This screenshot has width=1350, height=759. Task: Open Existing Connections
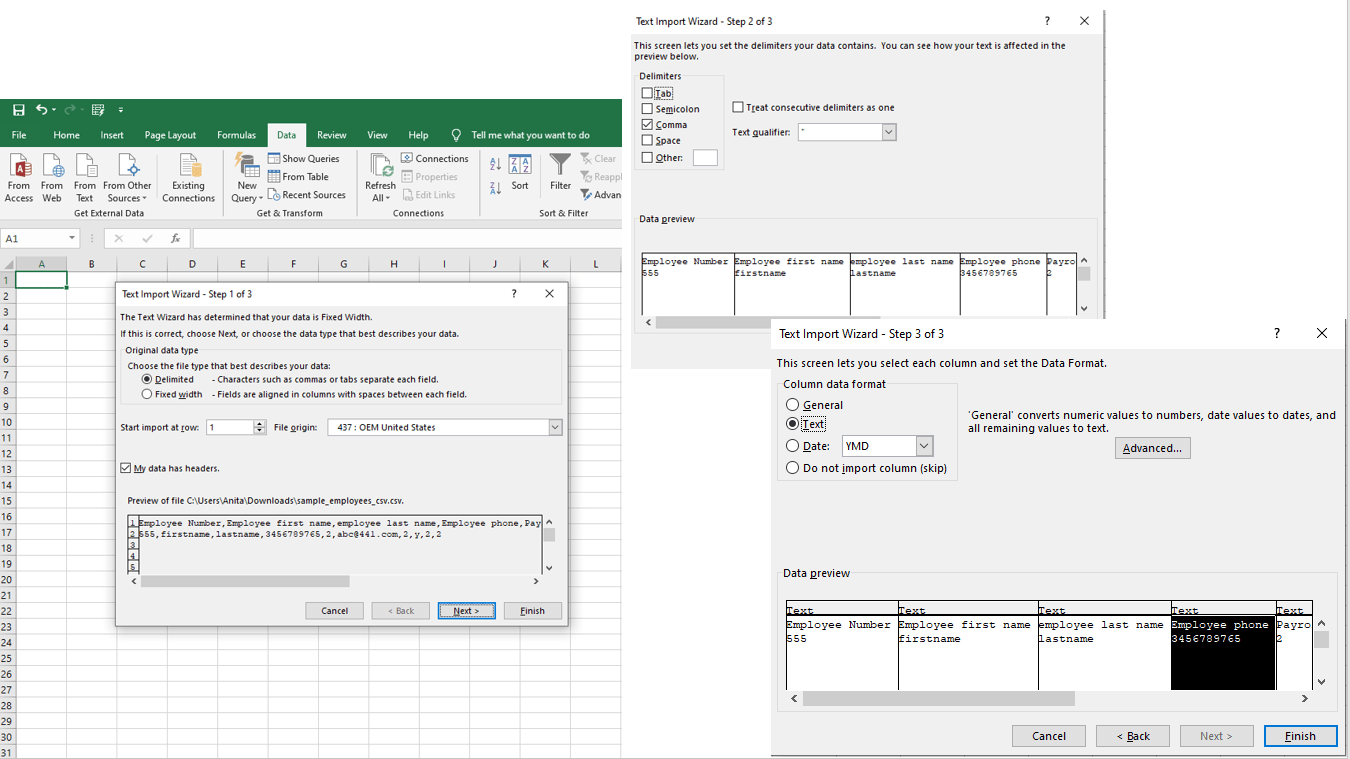[188, 178]
